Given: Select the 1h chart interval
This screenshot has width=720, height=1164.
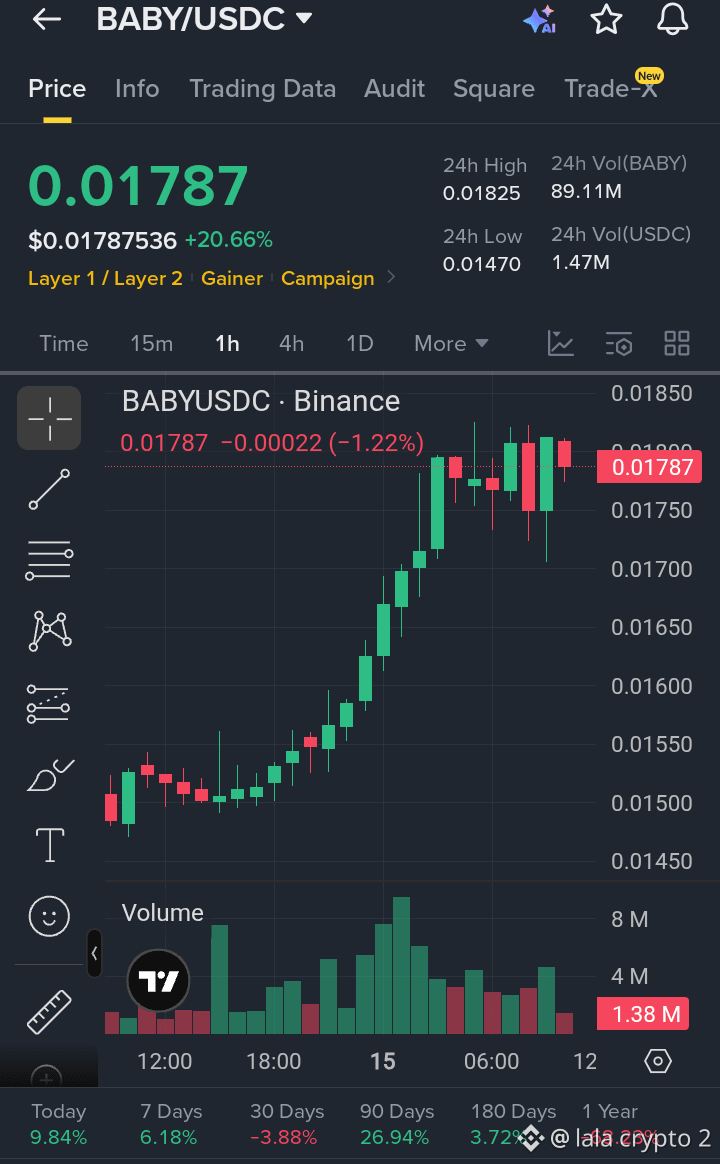Looking at the screenshot, I should pyautogui.click(x=227, y=344).
